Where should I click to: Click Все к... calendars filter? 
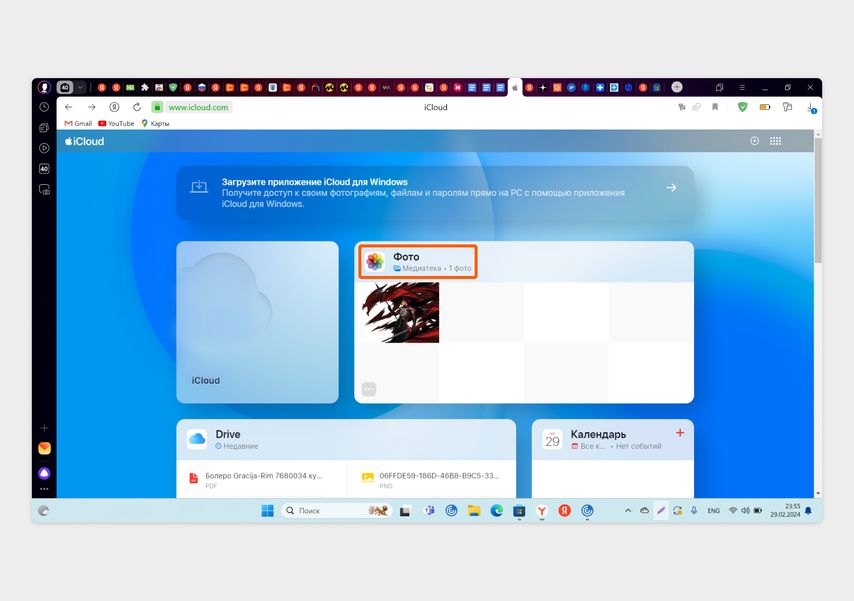(x=588, y=446)
